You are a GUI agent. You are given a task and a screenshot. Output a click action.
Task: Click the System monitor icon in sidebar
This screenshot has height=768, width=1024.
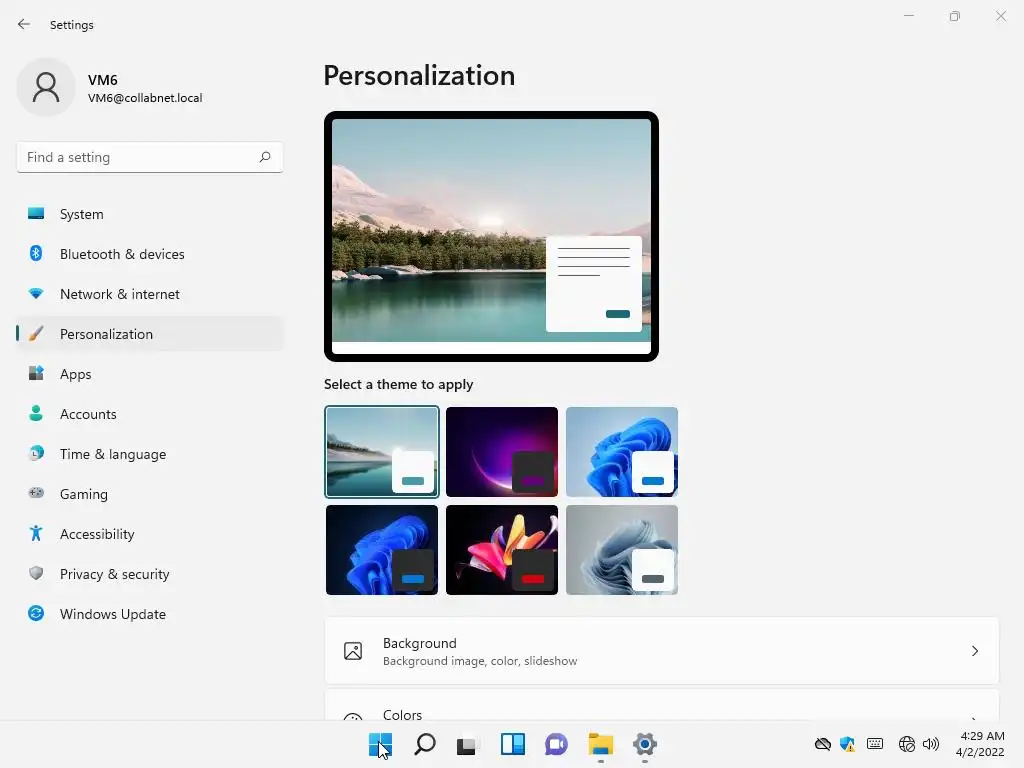(x=36, y=214)
